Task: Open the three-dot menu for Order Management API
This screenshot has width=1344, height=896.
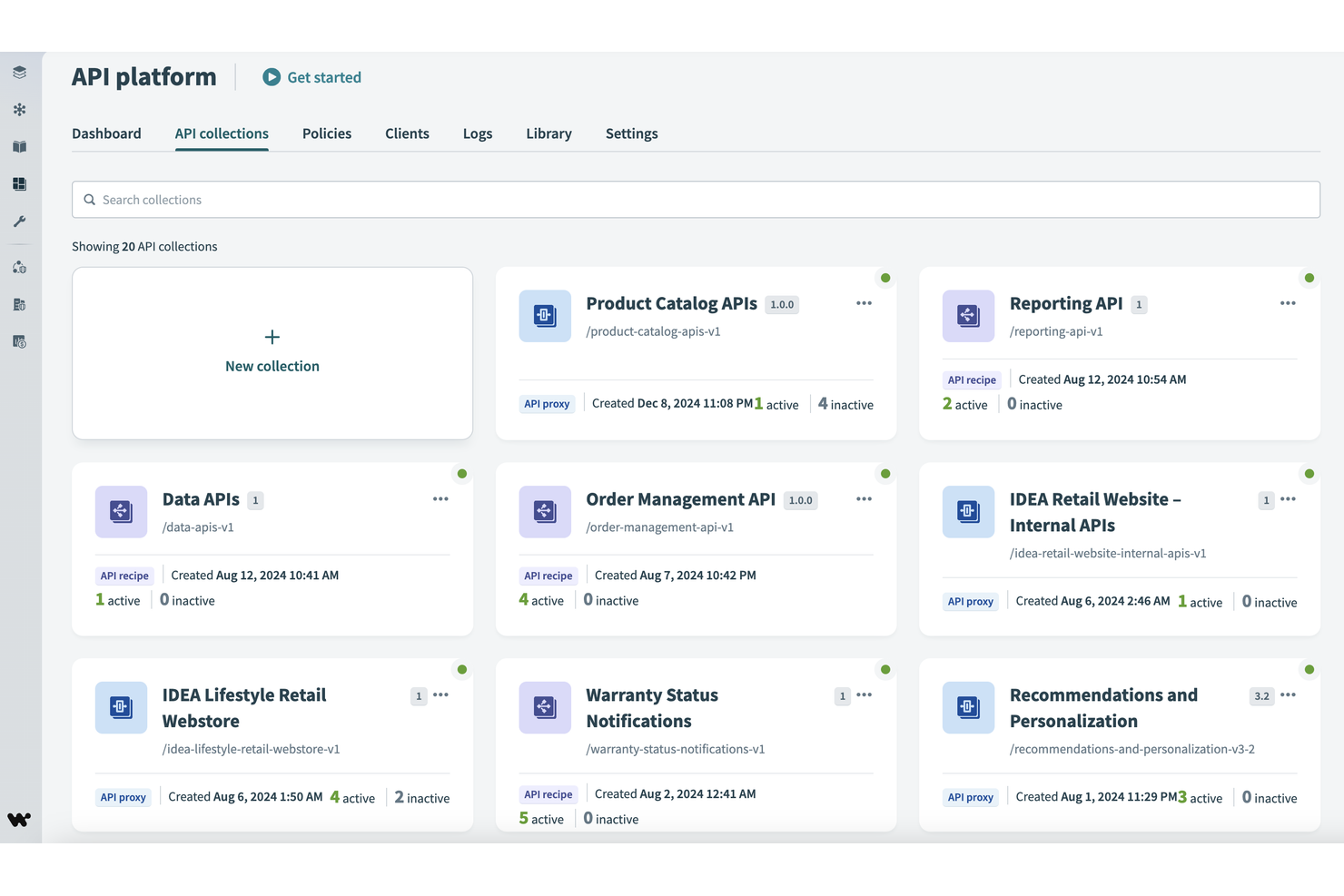Action: tap(864, 498)
